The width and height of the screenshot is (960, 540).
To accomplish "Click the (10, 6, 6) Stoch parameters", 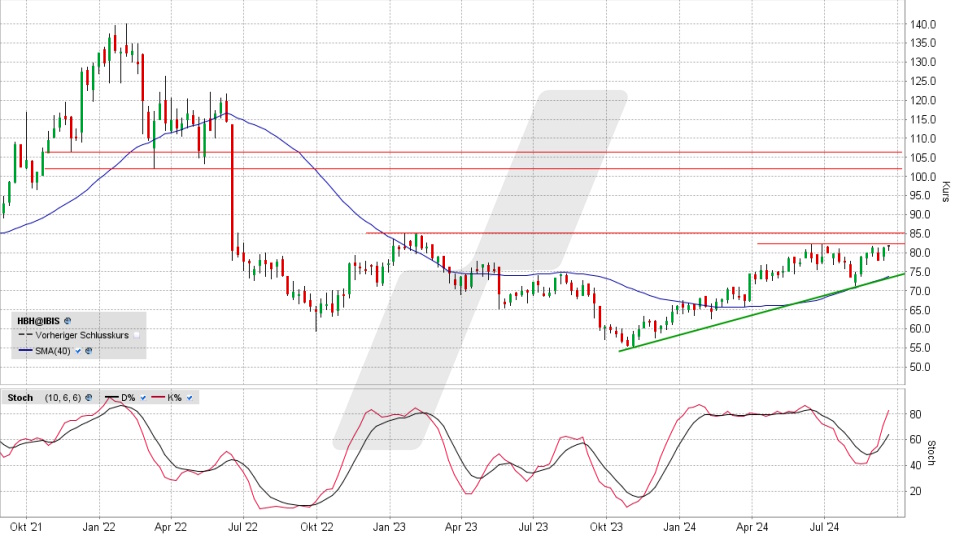I will coord(62,398).
